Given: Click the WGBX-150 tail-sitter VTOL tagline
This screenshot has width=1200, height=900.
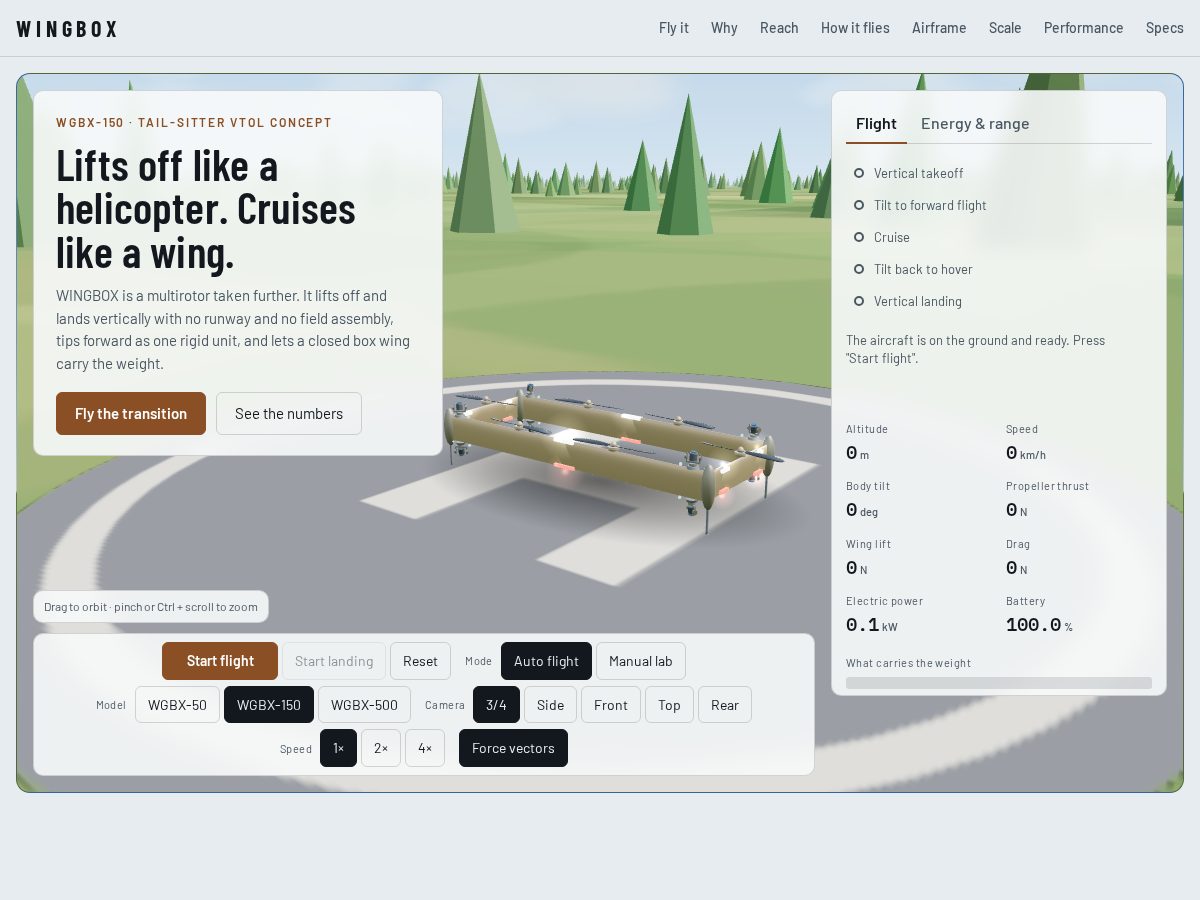Looking at the screenshot, I should (194, 123).
